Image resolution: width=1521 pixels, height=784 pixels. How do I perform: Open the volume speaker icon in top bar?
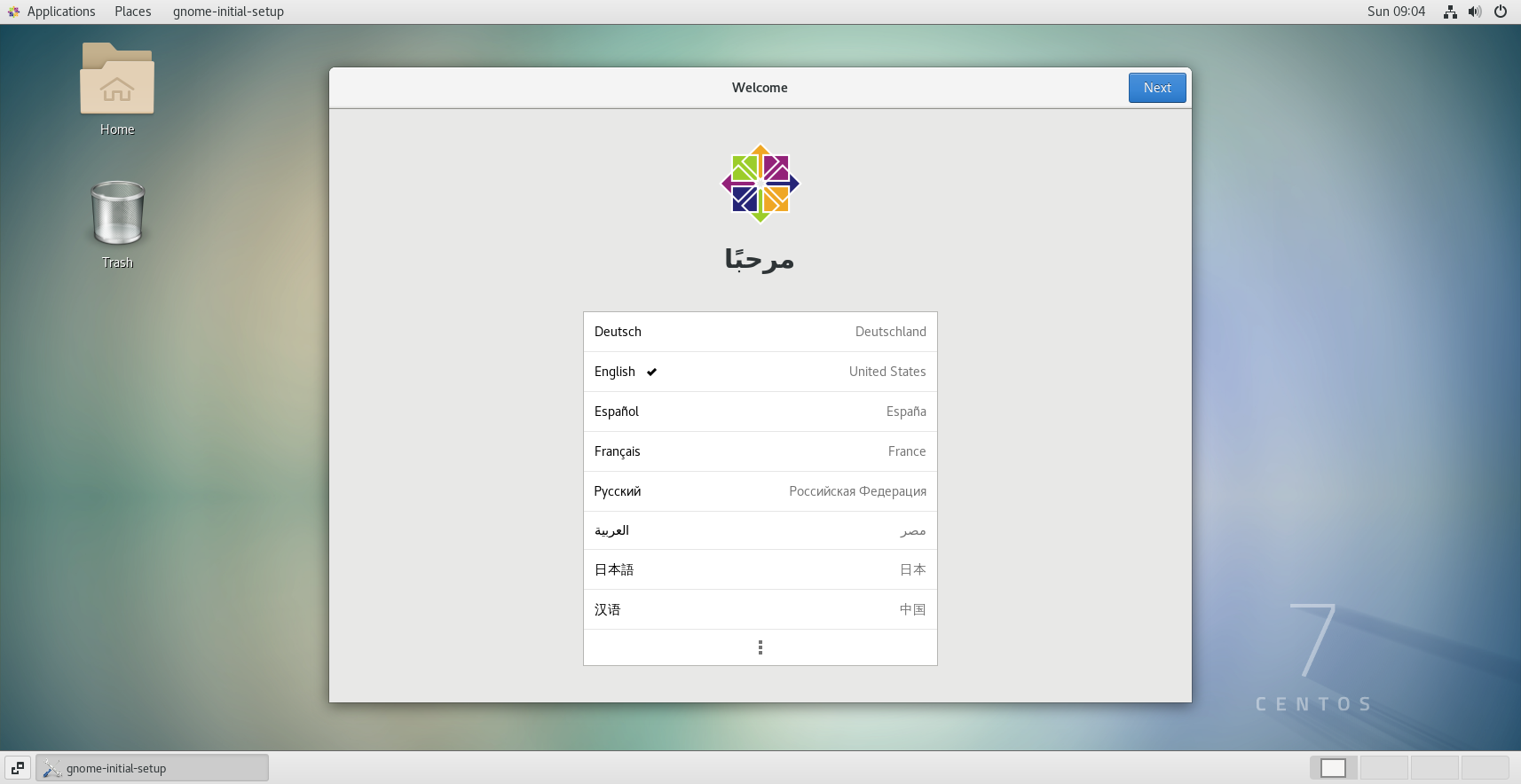[x=1475, y=12]
